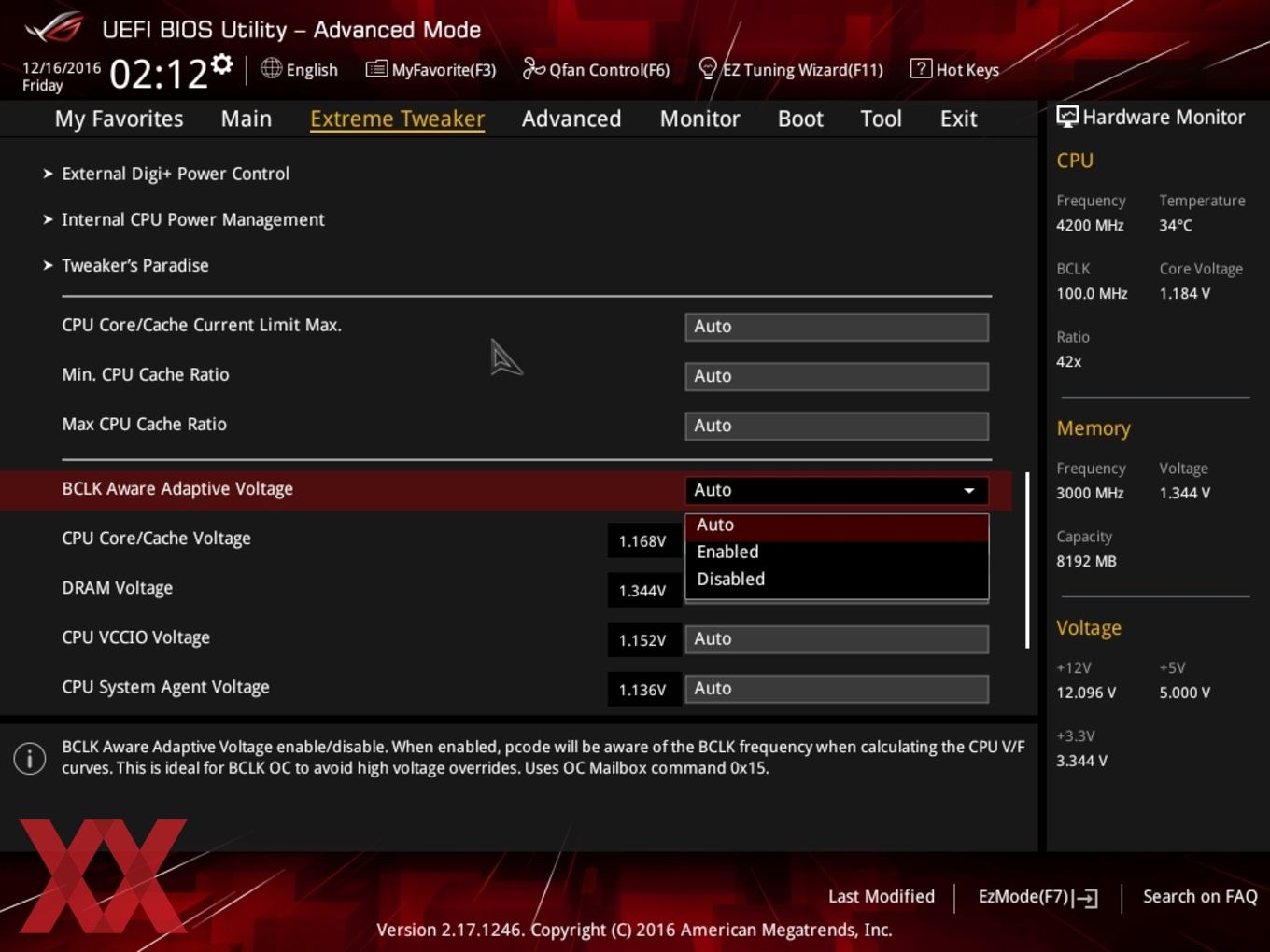
Task: Open CPU System Agent Voltage Auto field
Action: point(837,689)
